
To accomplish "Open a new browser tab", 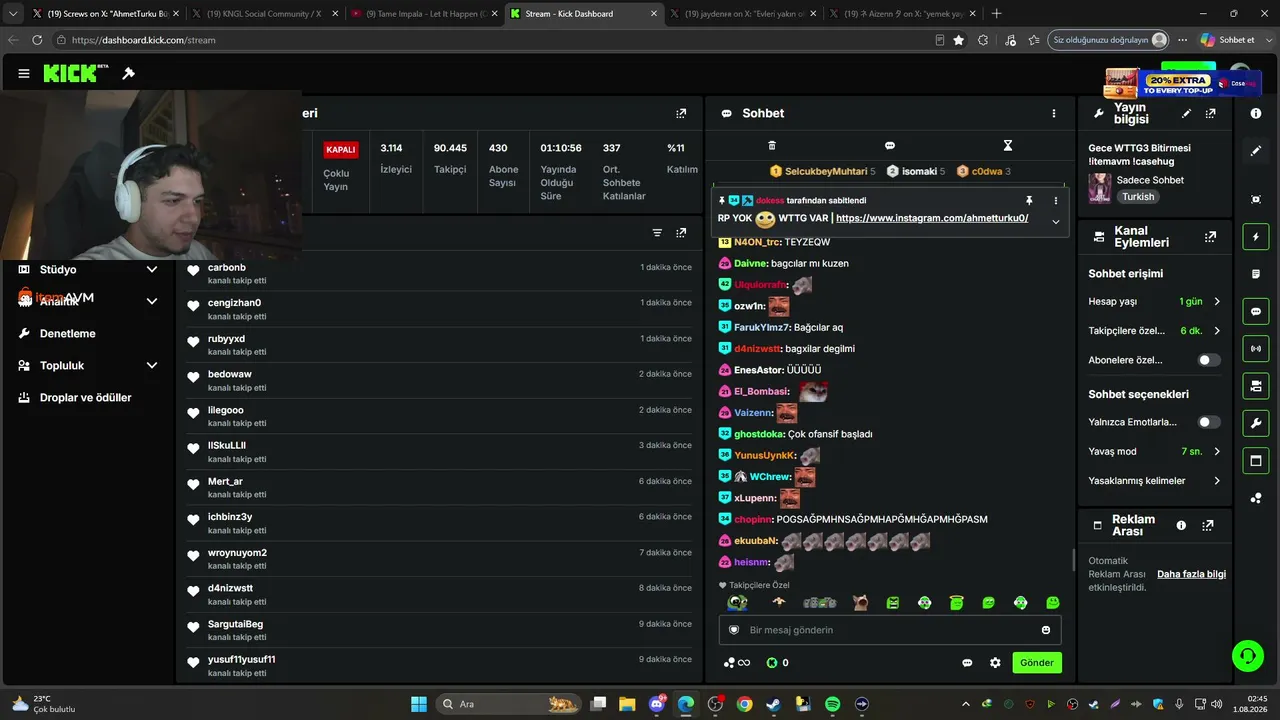I will 996,14.
